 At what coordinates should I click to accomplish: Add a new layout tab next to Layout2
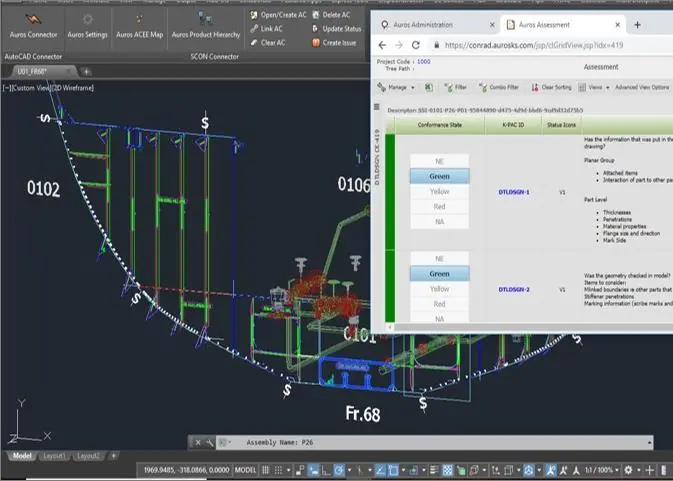113,456
